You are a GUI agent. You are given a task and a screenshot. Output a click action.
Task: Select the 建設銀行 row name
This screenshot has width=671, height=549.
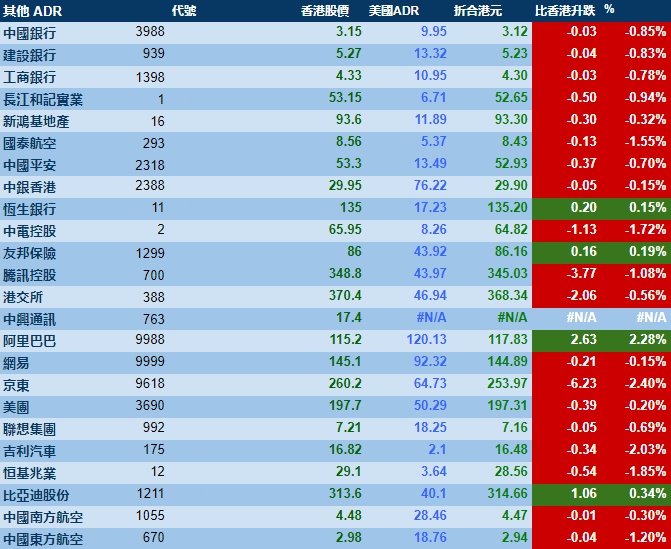30,55
